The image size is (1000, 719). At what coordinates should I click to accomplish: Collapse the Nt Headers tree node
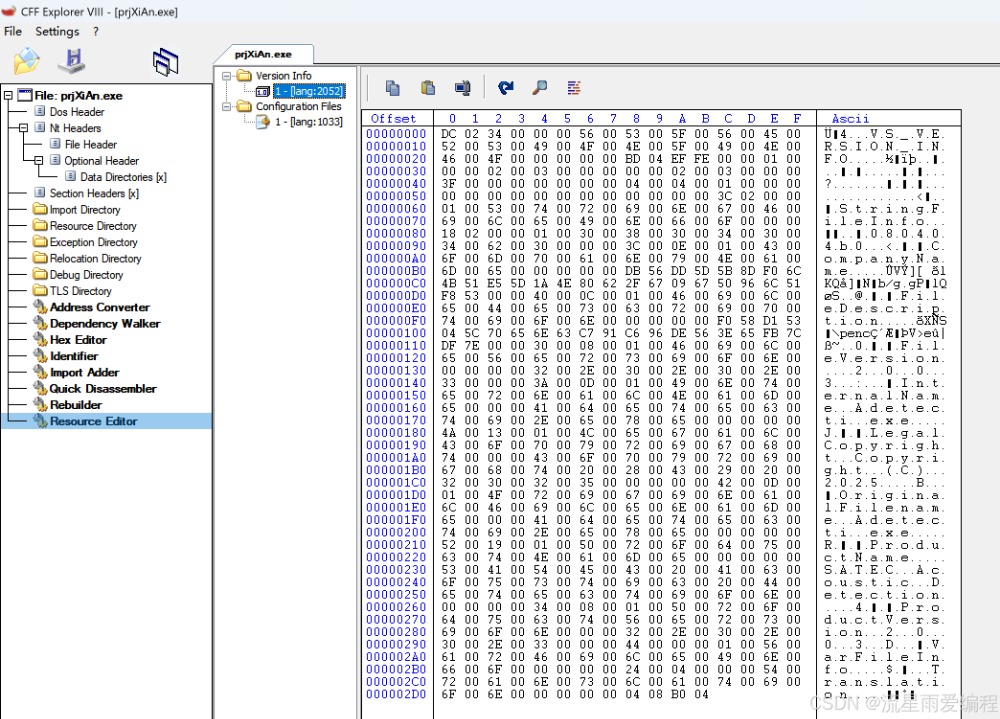[24, 128]
